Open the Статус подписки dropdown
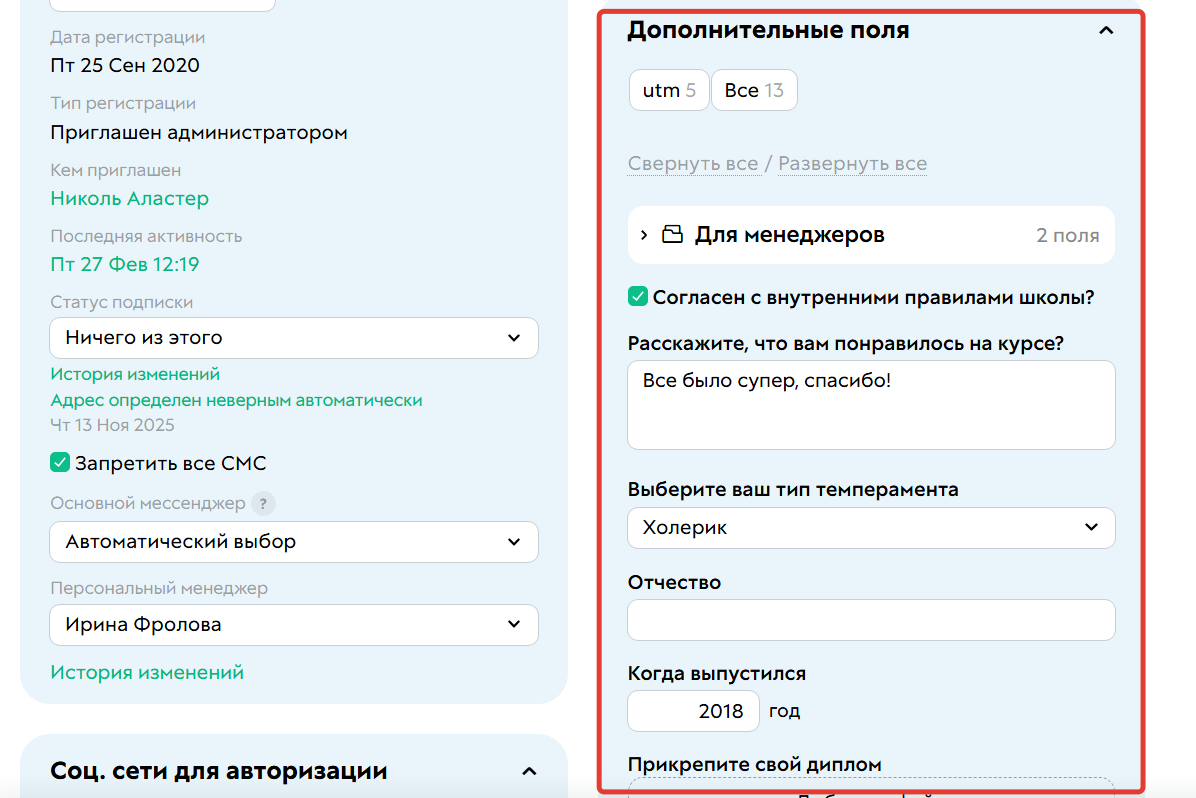This screenshot has width=1196, height=798. point(294,338)
